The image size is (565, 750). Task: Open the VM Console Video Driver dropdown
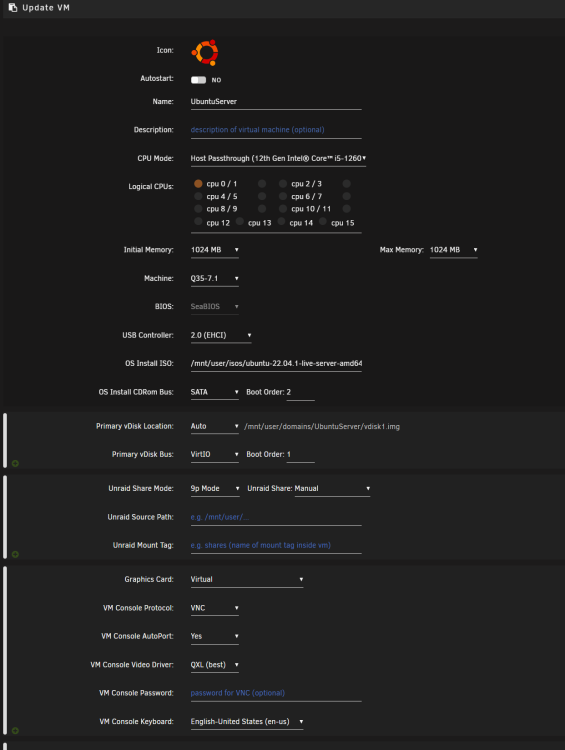214,665
